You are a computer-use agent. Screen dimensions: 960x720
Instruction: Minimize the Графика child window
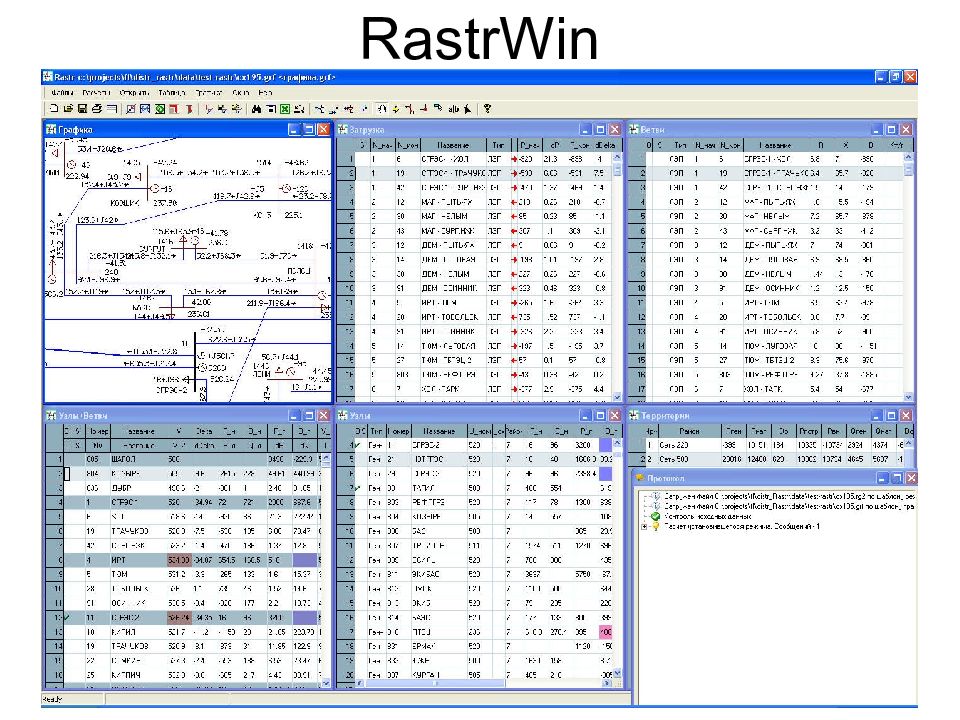tap(294, 129)
